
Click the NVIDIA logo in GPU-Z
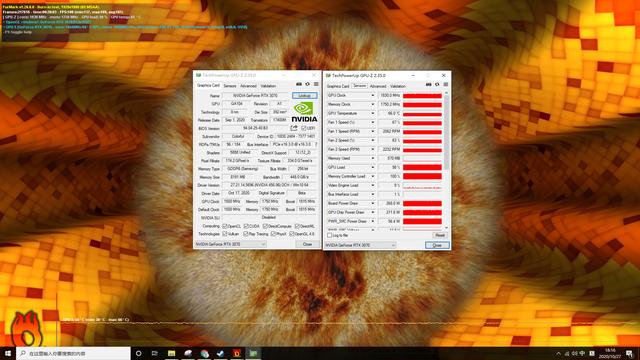click(x=304, y=112)
